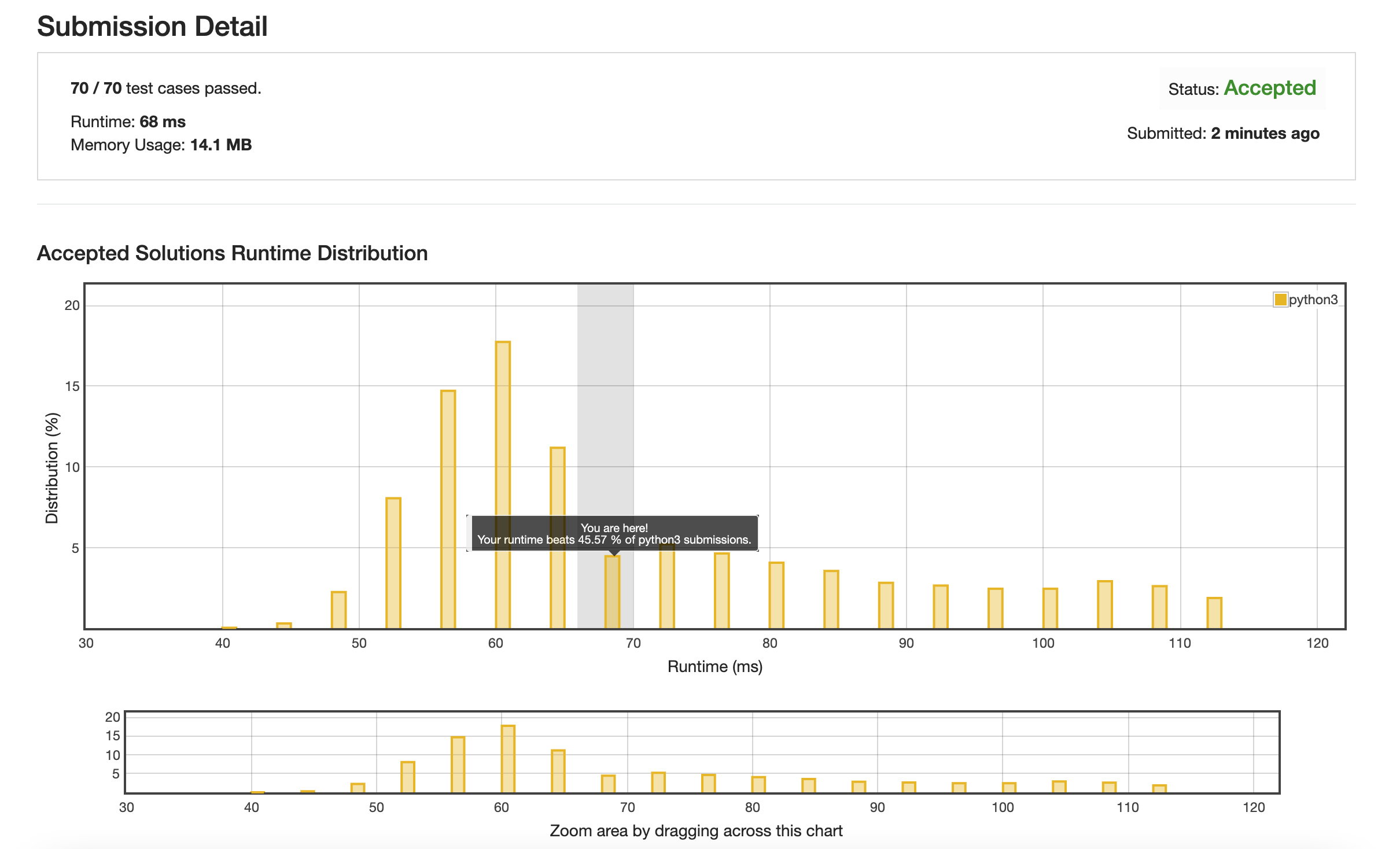Click the gray highlighted region in chart

[x=605, y=405]
